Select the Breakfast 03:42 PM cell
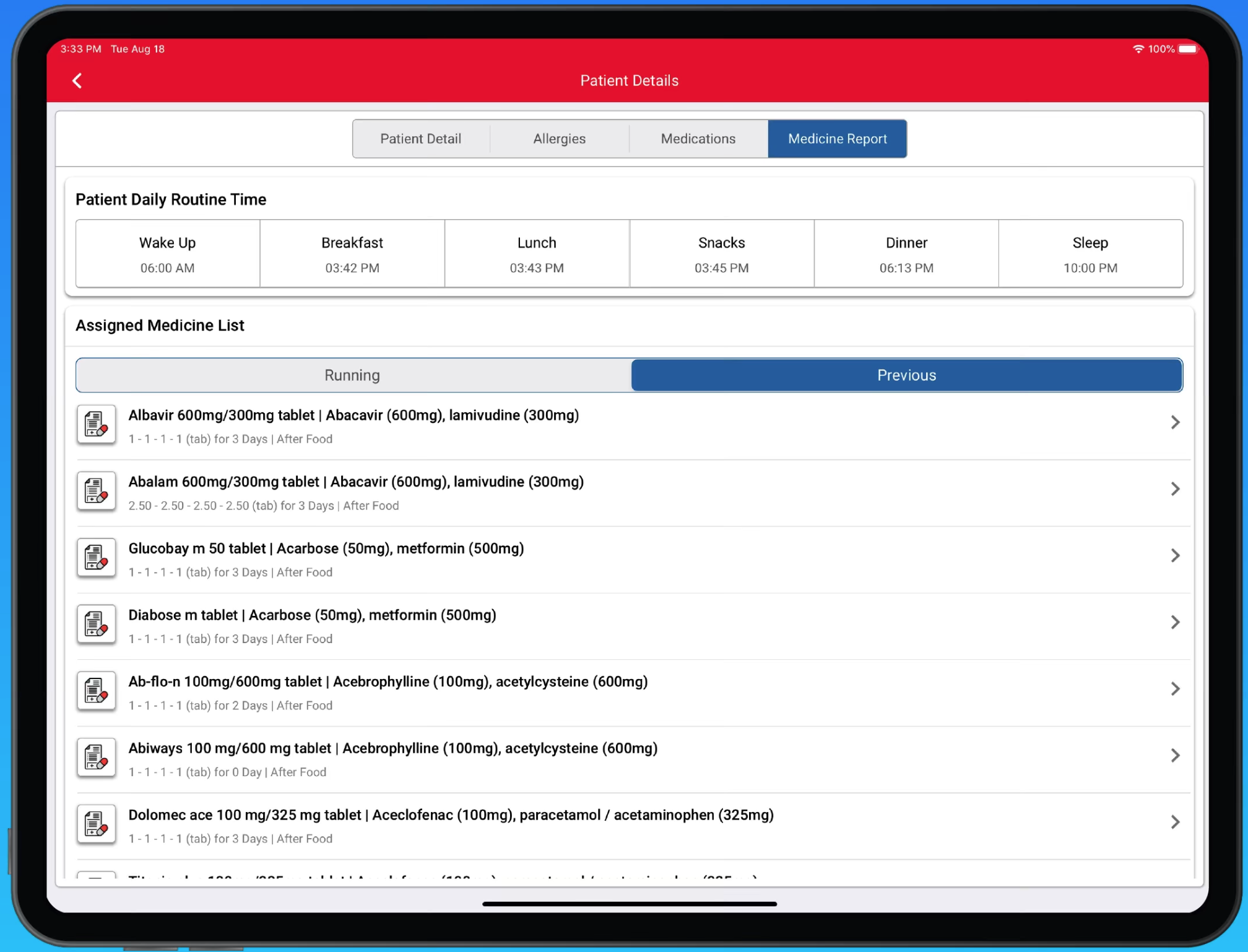The image size is (1248, 952). pyautogui.click(x=352, y=254)
